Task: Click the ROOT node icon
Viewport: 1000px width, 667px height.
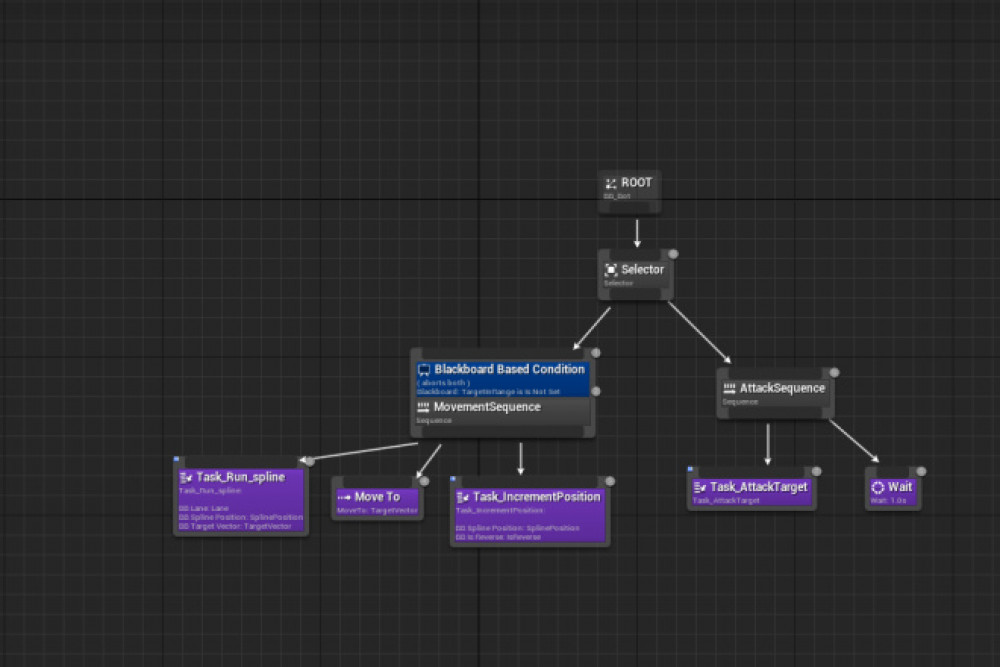Action: coord(610,184)
